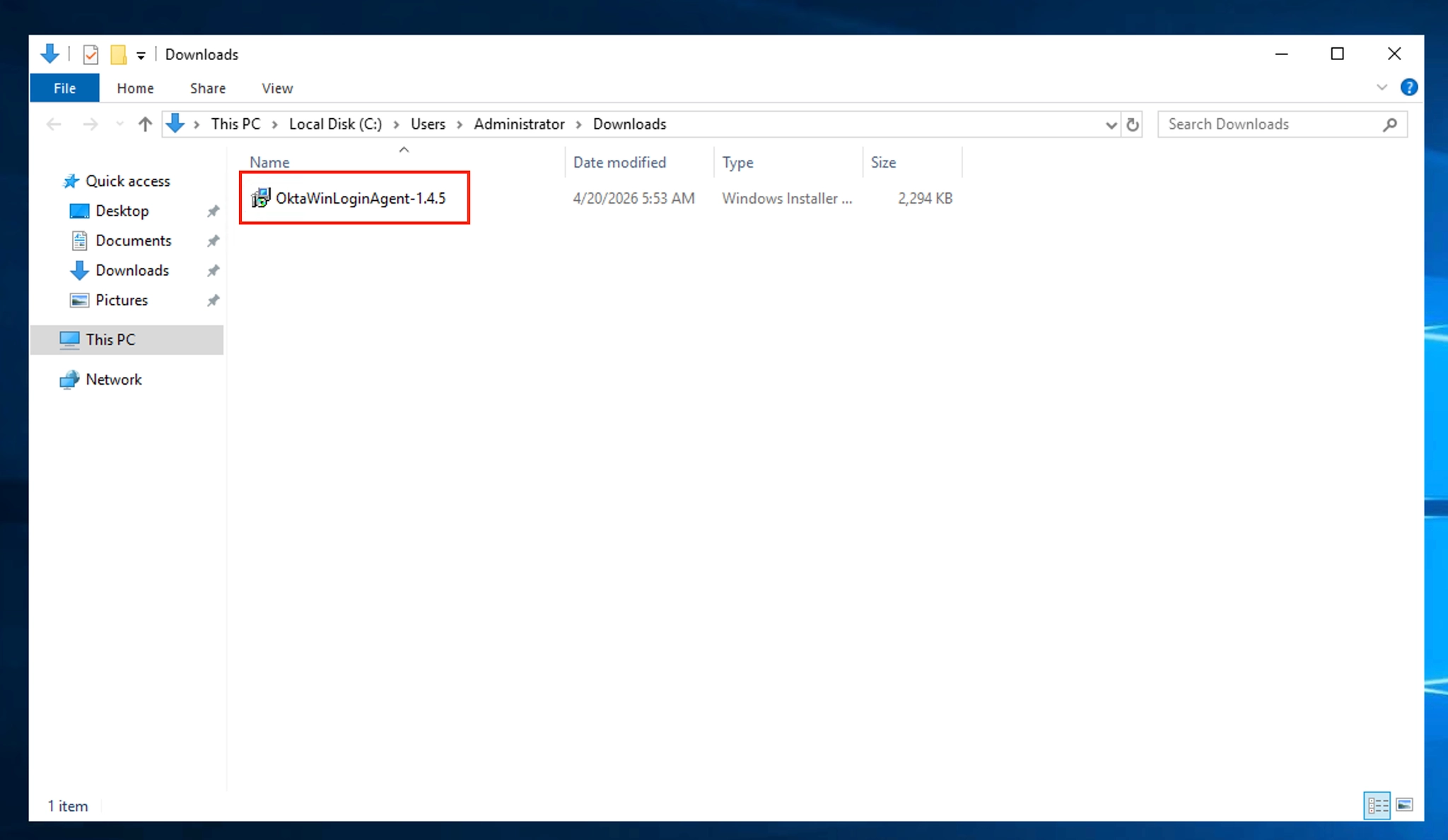Click Administrator in the address path
The height and width of the screenshot is (840, 1448).
[519, 124]
